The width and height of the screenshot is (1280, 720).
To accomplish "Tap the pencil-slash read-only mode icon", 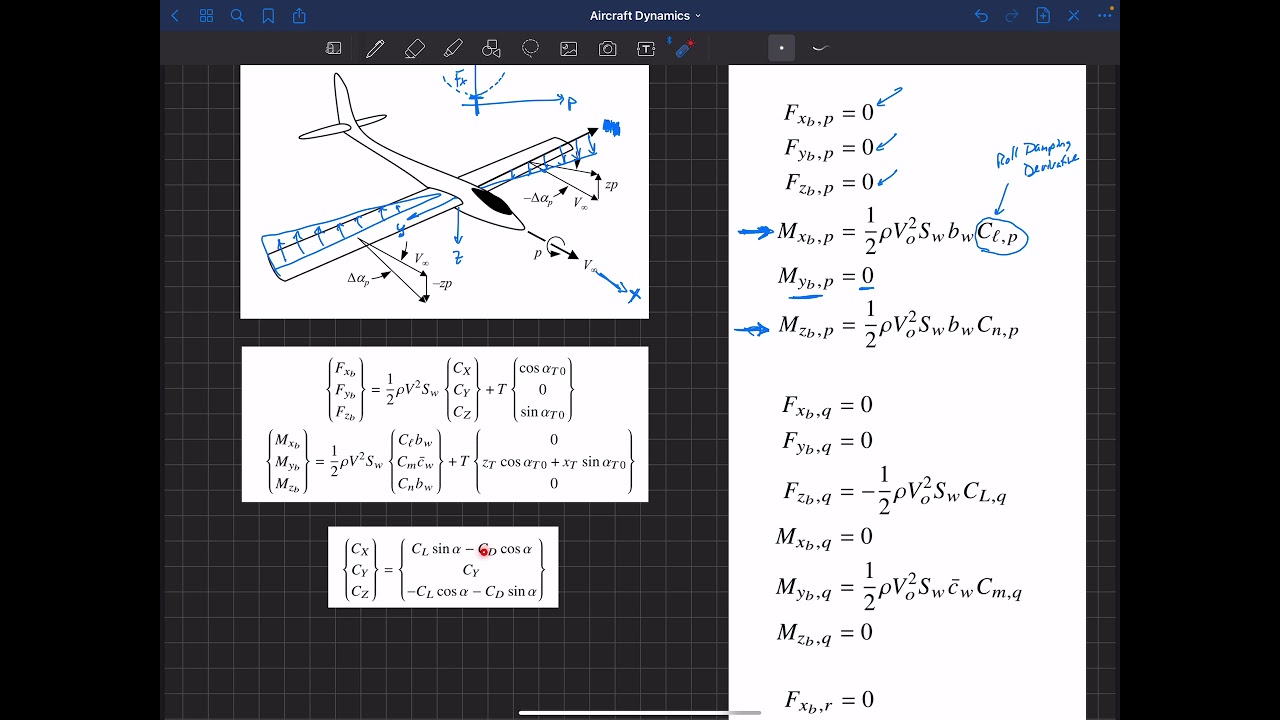I will tap(1074, 16).
